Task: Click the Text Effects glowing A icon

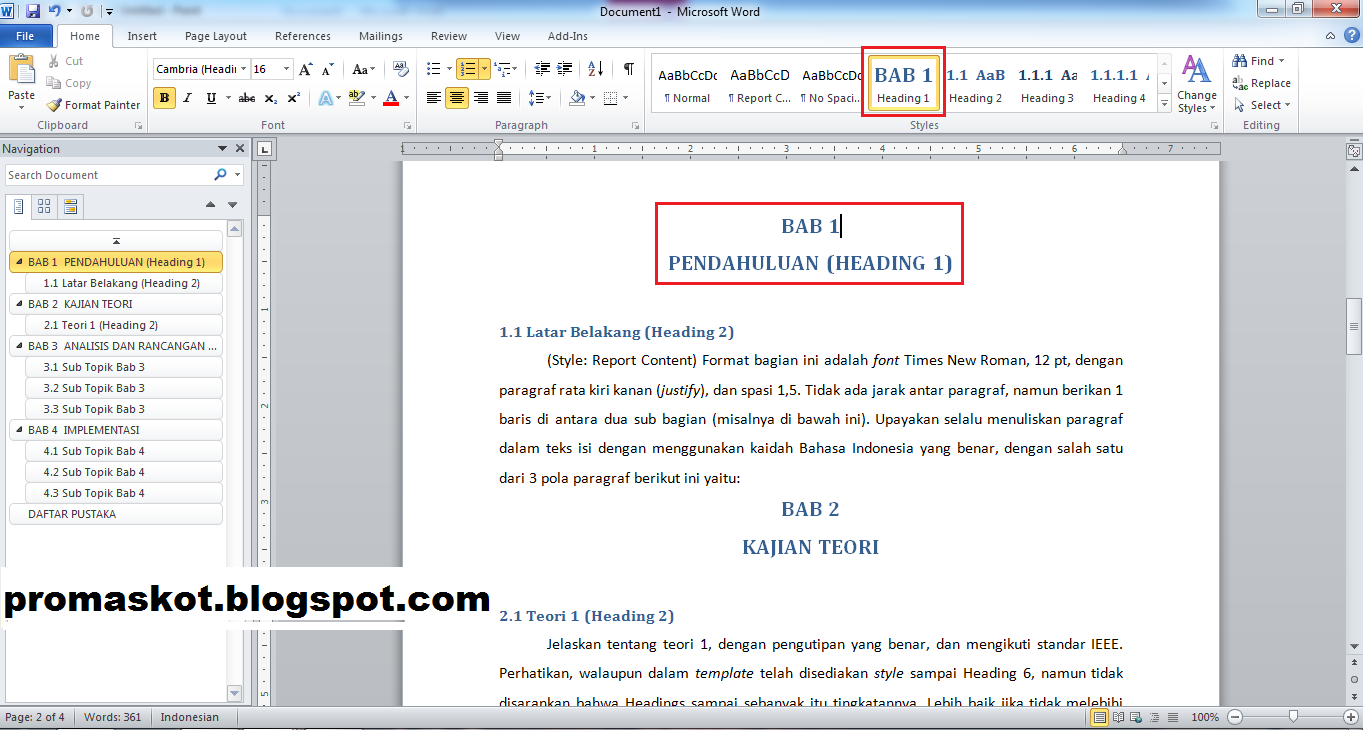Action: (x=325, y=98)
